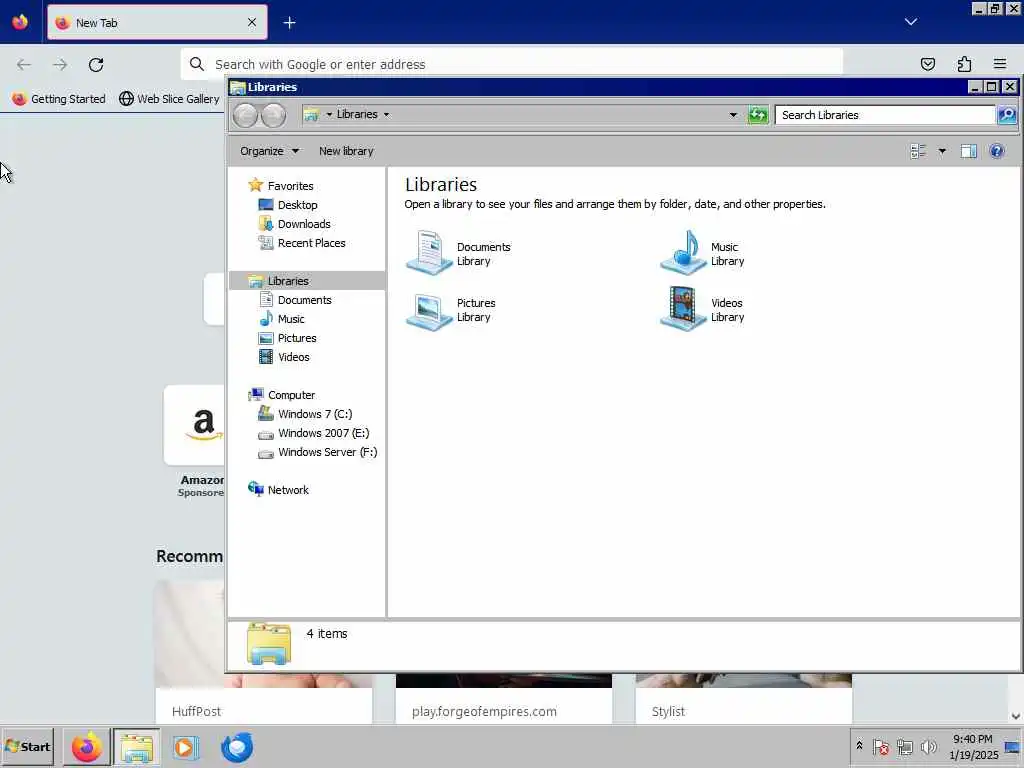Open Stylist recommended story card
Image resolution: width=1024 pixels, height=768 pixels.
point(743,699)
